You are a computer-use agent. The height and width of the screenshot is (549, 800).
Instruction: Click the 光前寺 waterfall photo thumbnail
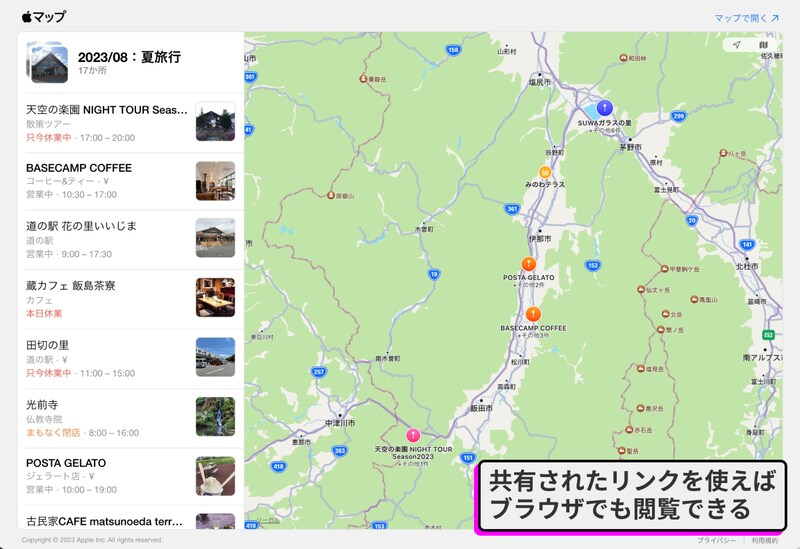coord(215,417)
